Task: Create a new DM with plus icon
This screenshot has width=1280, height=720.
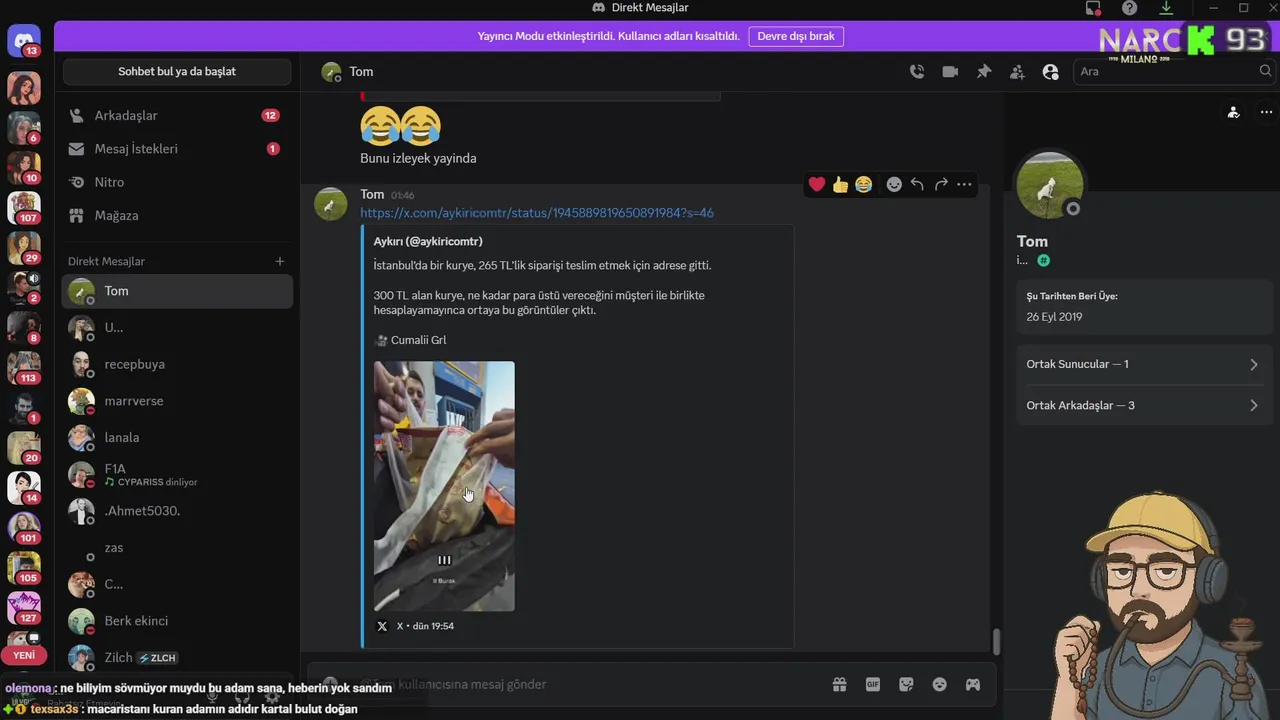Action: point(280,261)
